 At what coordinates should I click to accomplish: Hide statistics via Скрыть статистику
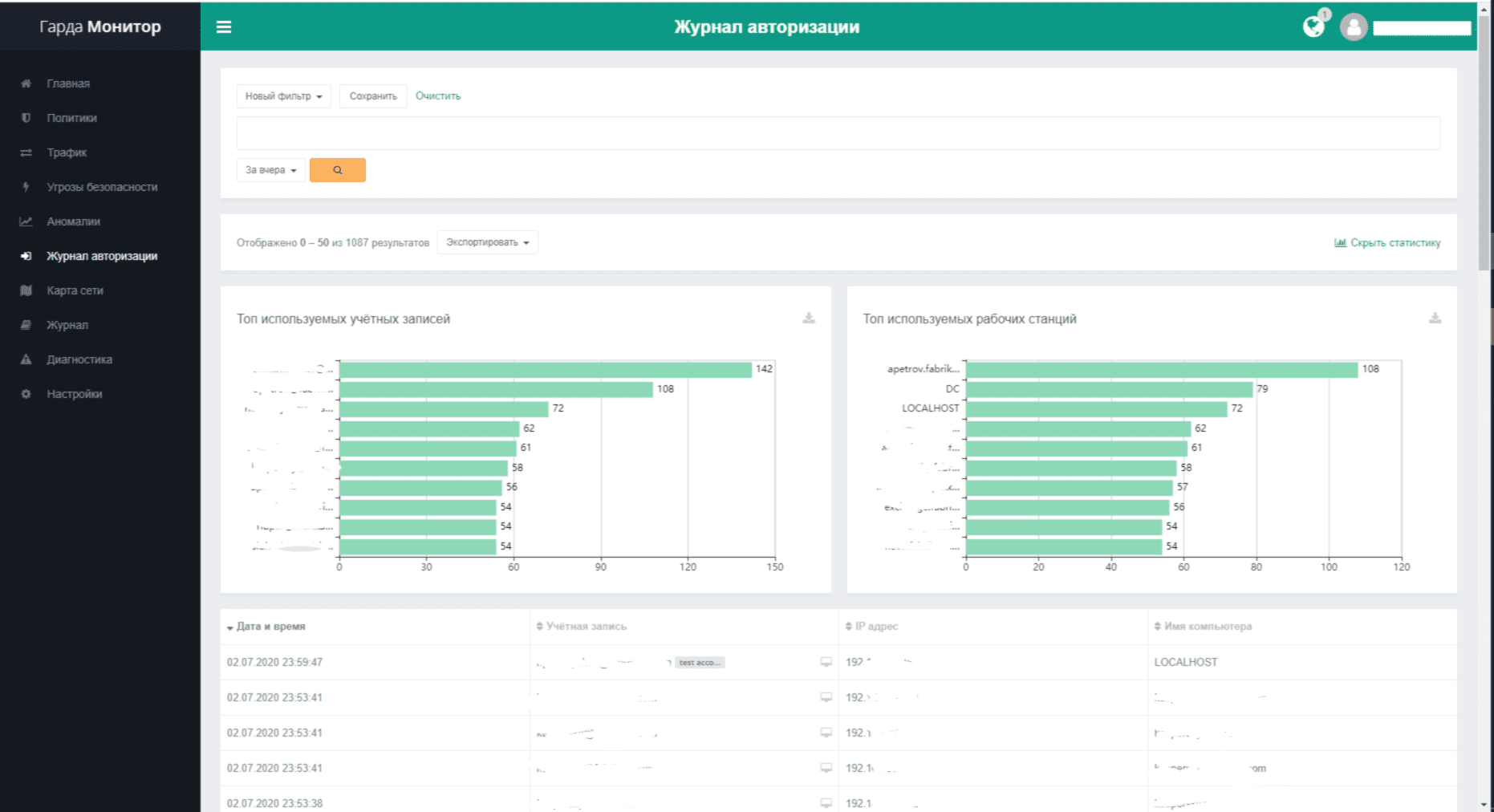tap(1387, 242)
